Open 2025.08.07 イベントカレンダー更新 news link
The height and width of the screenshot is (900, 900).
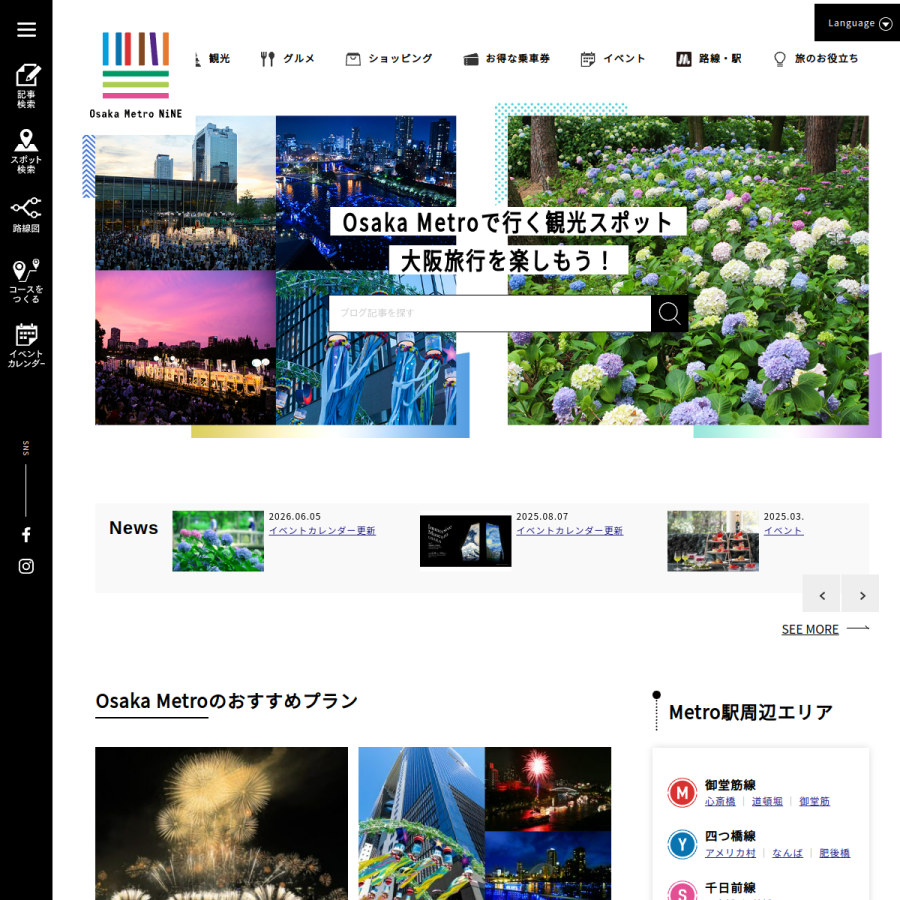569,531
